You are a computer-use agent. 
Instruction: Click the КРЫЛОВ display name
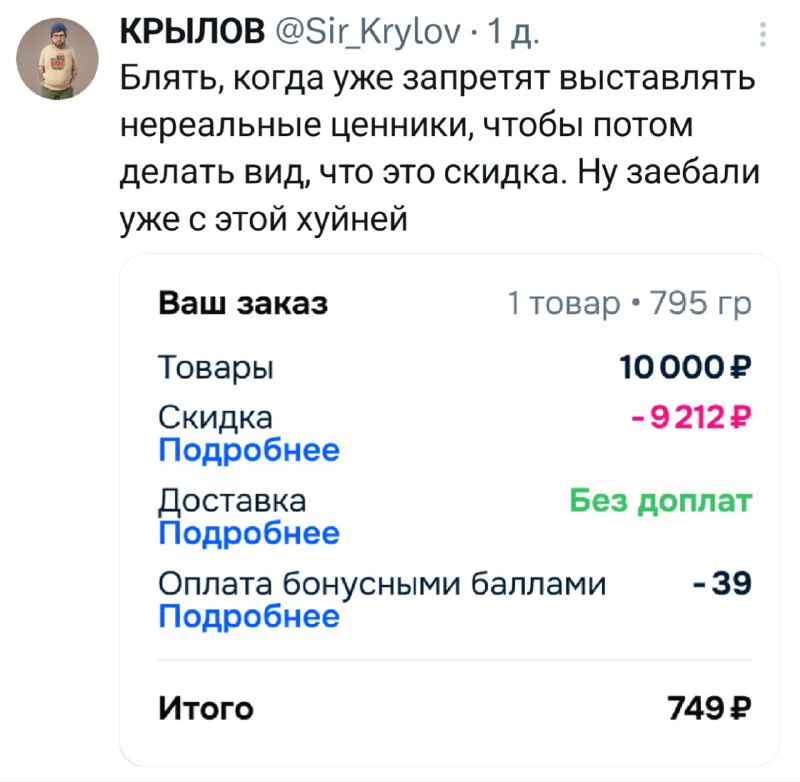(189, 38)
